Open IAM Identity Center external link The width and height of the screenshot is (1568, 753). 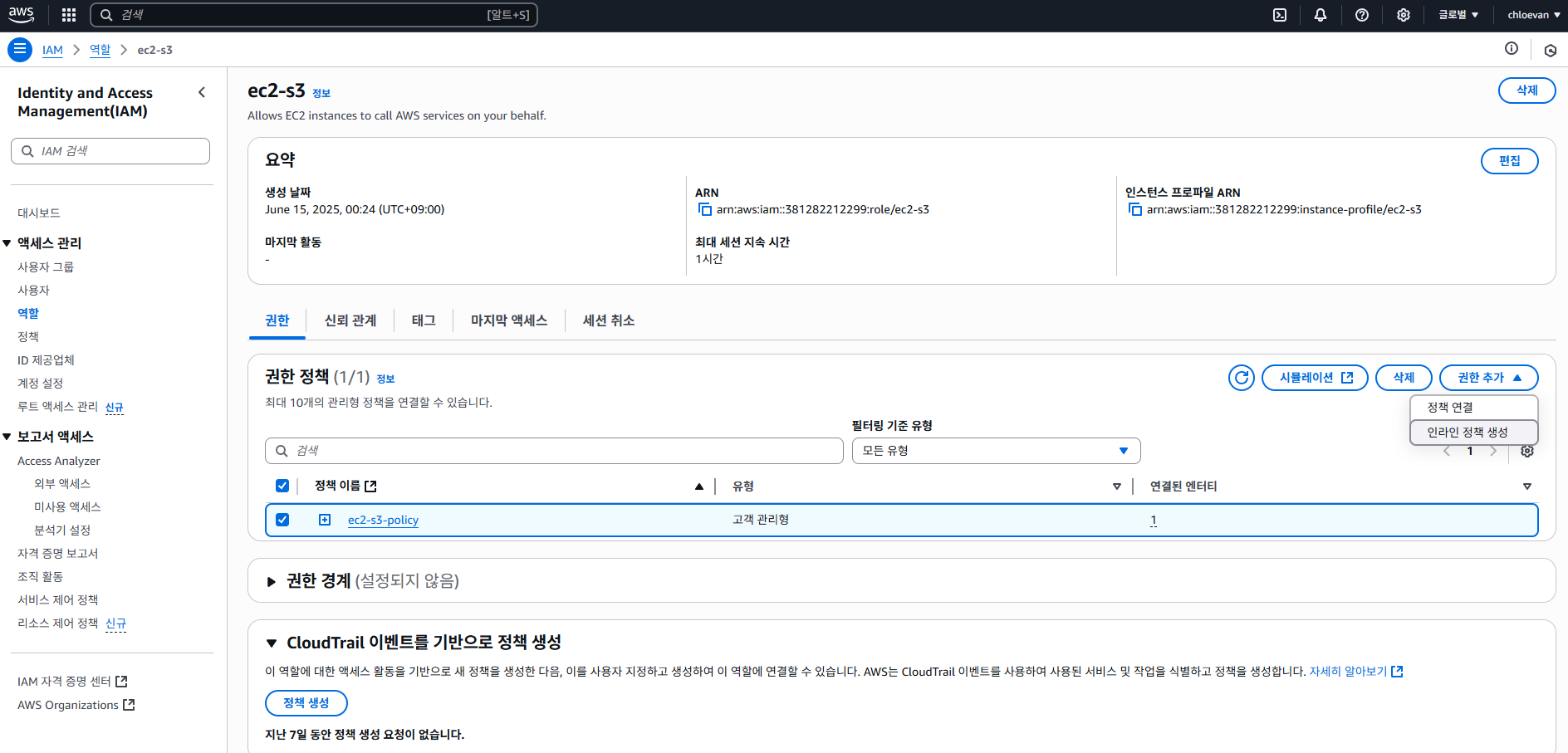[72, 682]
